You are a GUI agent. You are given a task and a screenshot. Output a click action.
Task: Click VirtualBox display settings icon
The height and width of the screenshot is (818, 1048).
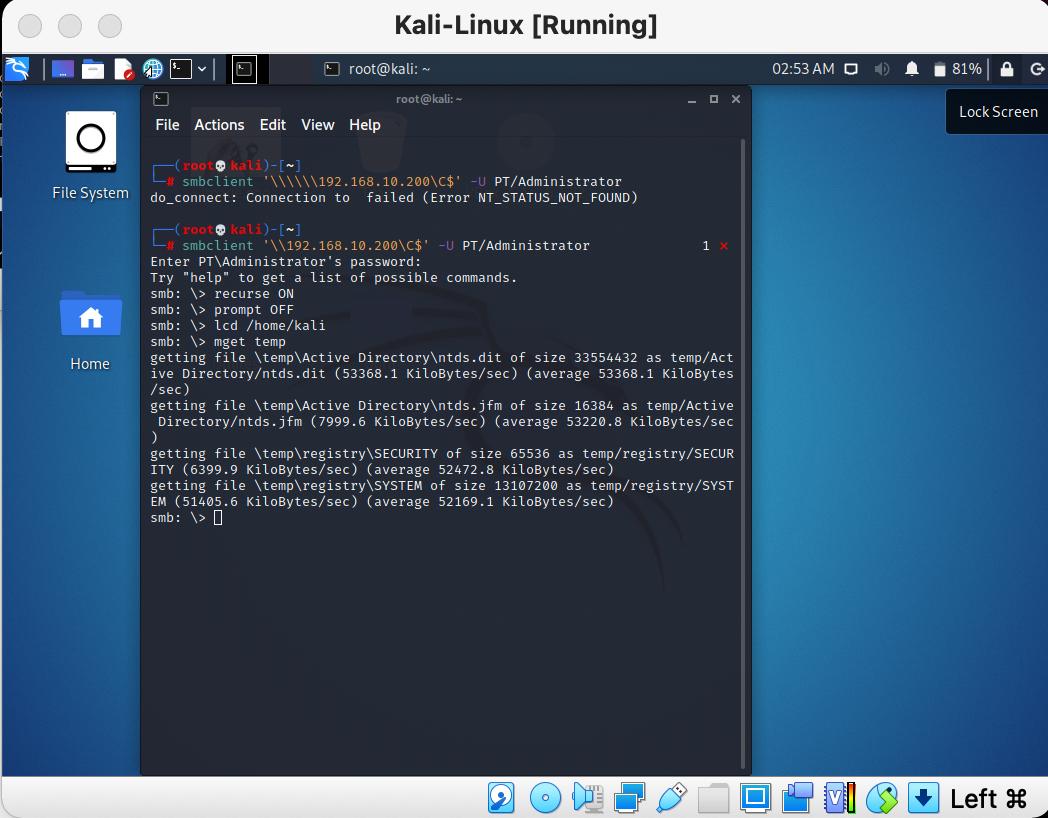click(755, 797)
